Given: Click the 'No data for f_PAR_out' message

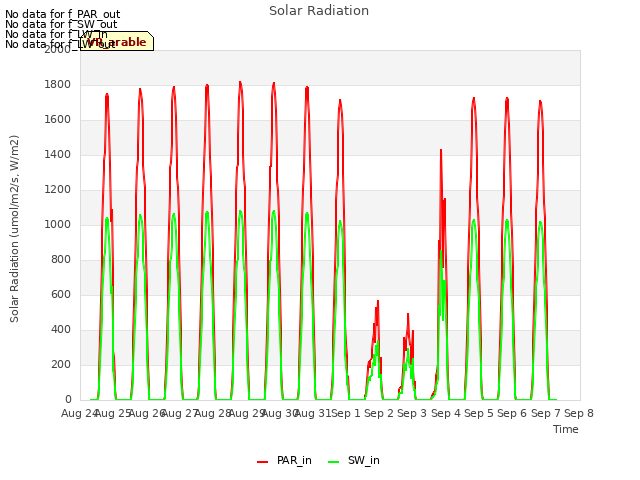Looking at the screenshot, I should (62, 14).
